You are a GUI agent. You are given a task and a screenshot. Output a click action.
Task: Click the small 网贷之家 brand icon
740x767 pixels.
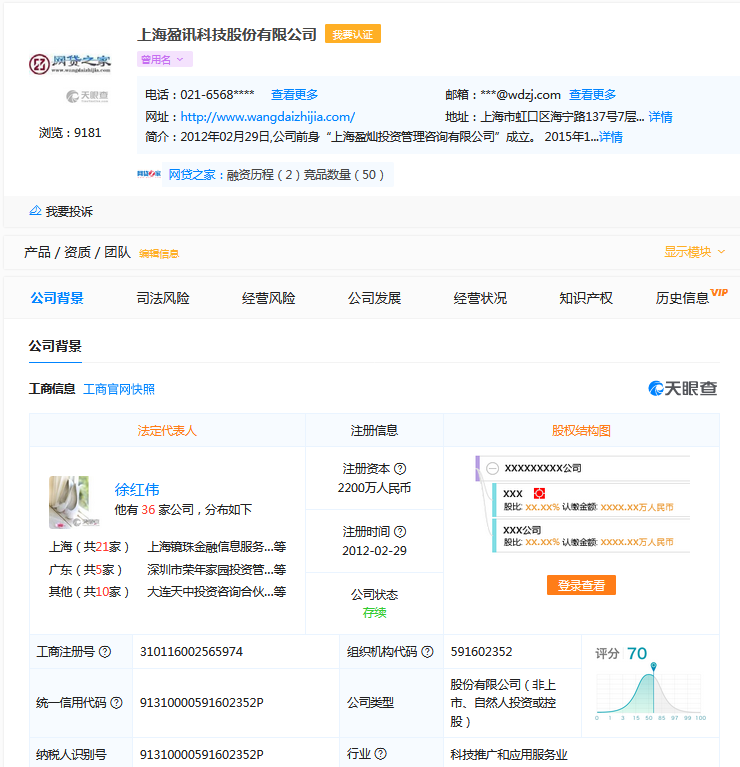[149, 174]
